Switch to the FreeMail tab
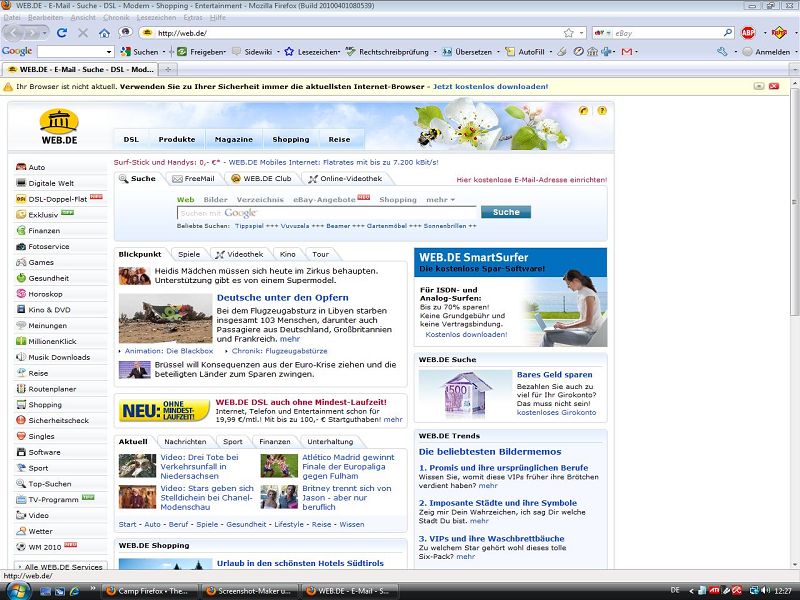This screenshot has height=600, width=800. (x=193, y=179)
